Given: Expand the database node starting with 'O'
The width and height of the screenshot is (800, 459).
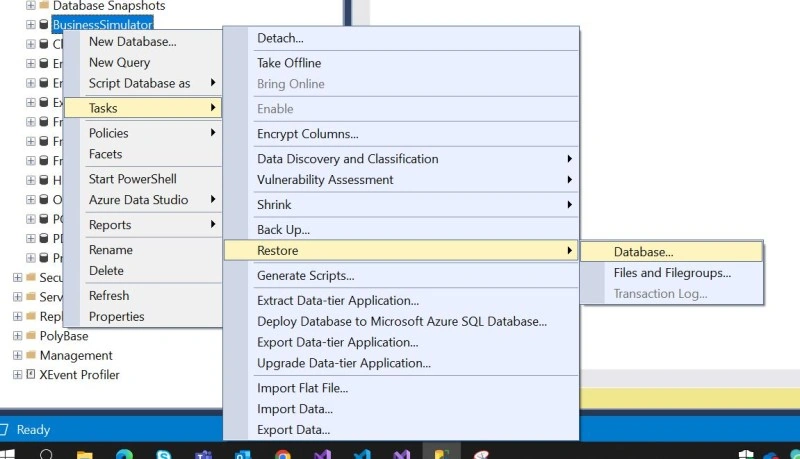Looking at the screenshot, I should click(31, 199).
